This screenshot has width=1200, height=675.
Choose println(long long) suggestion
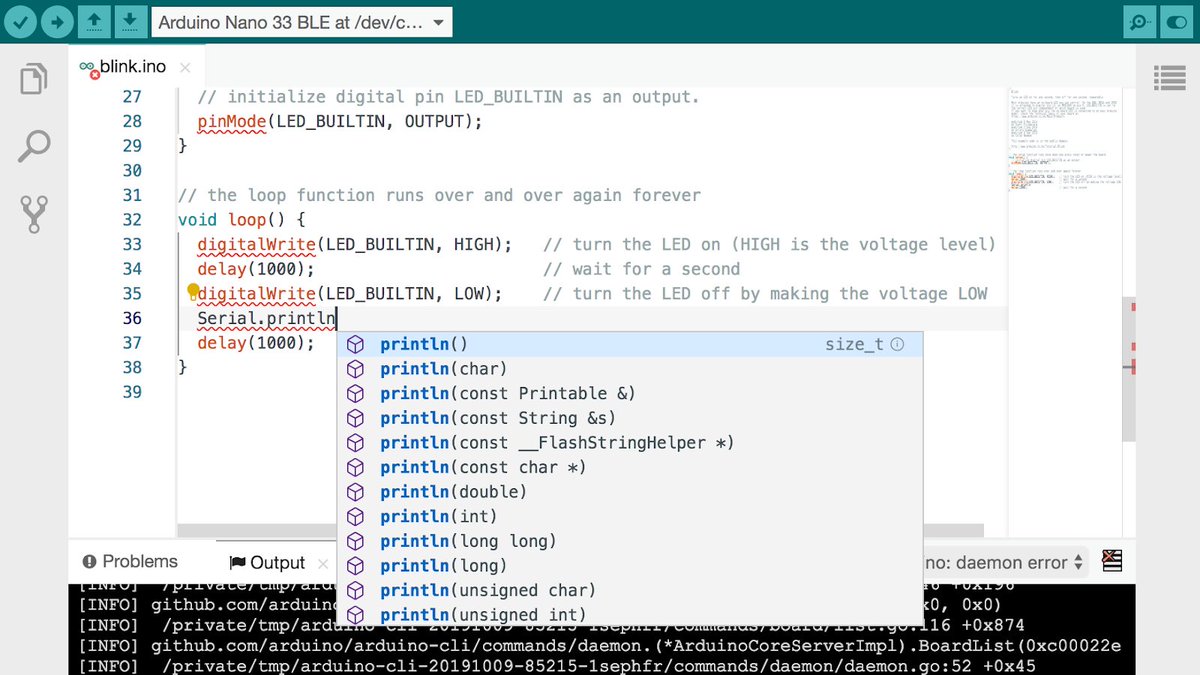tap(629, 540)
